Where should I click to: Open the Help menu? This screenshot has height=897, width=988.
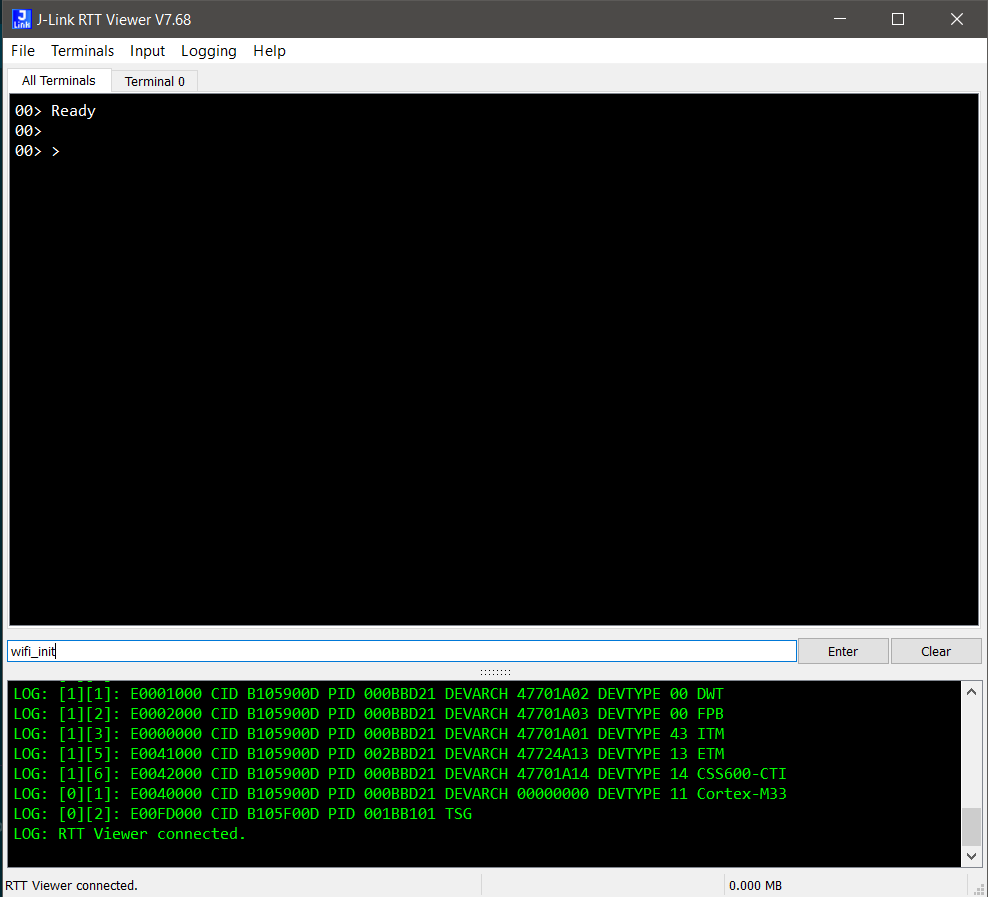pyautogui.click(x=269, y=51)
